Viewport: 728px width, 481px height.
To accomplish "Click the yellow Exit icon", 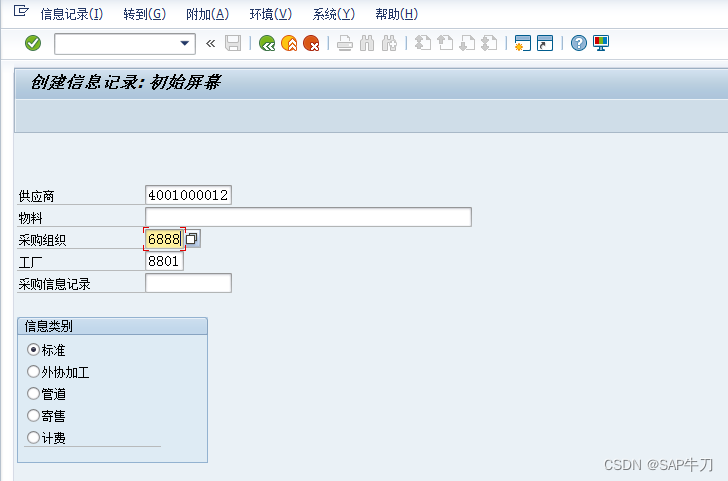I will pyautogui.click(x=289, y=43).
